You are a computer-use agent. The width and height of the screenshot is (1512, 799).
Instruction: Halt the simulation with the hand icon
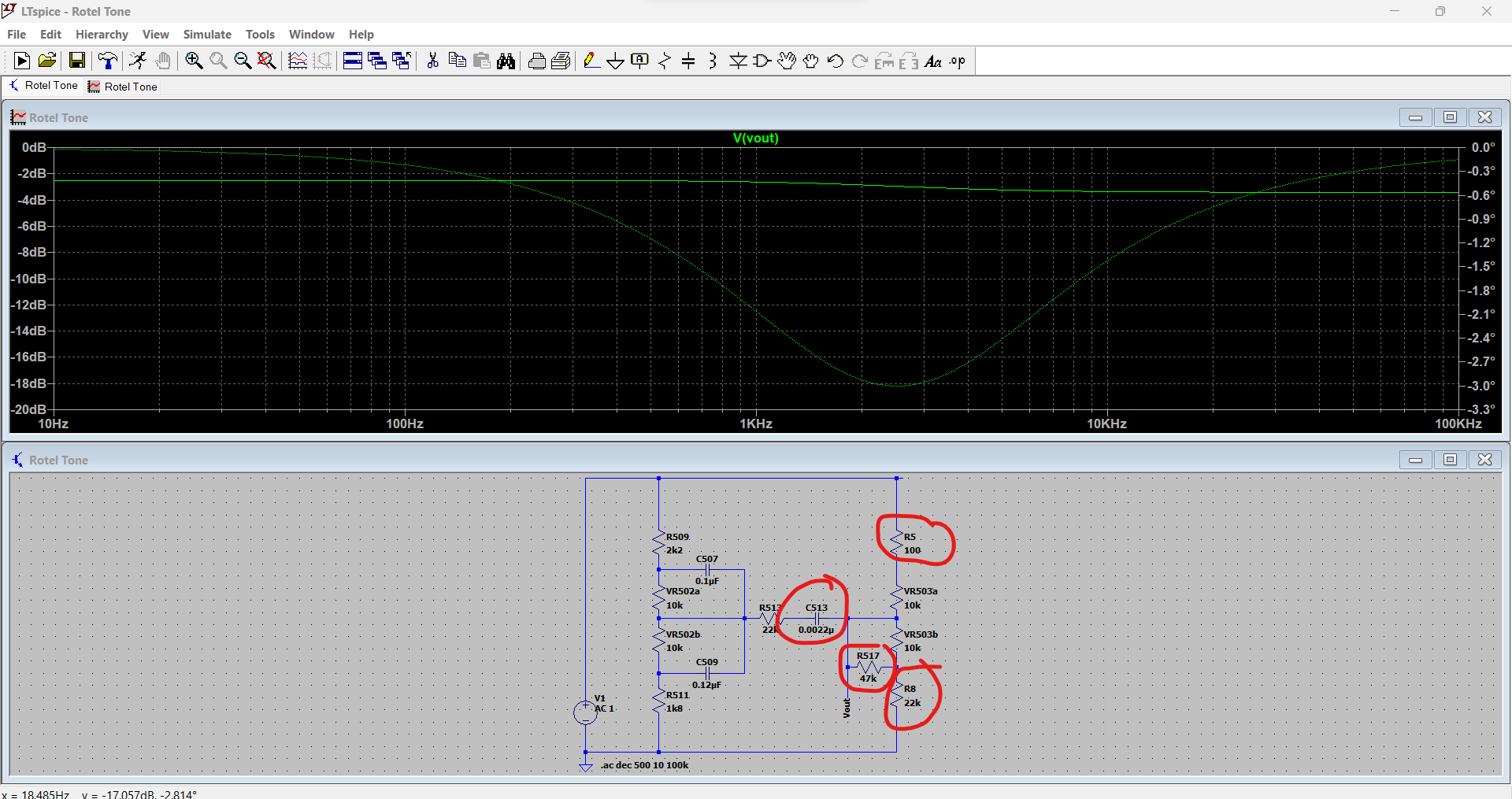(163, 61)
